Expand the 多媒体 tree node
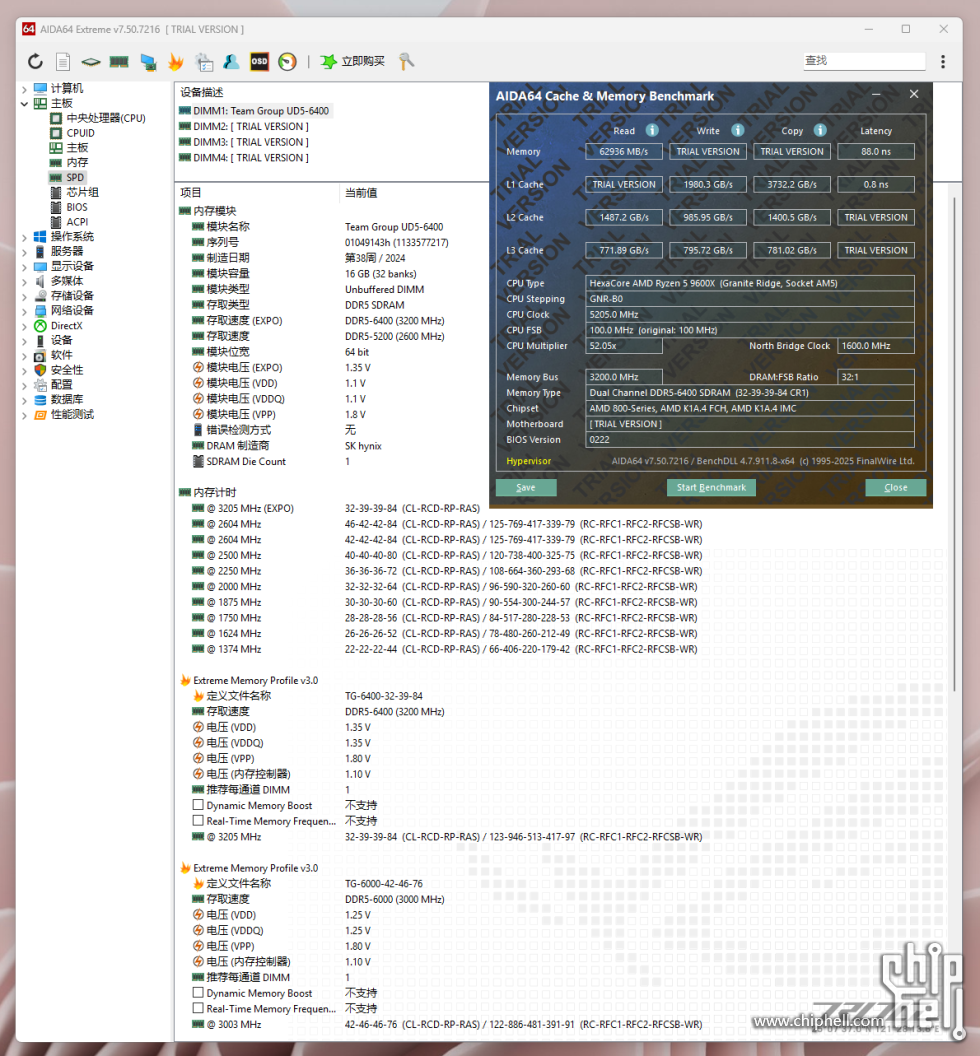This screenshot has width=980, height=1056. coord(24,282)
